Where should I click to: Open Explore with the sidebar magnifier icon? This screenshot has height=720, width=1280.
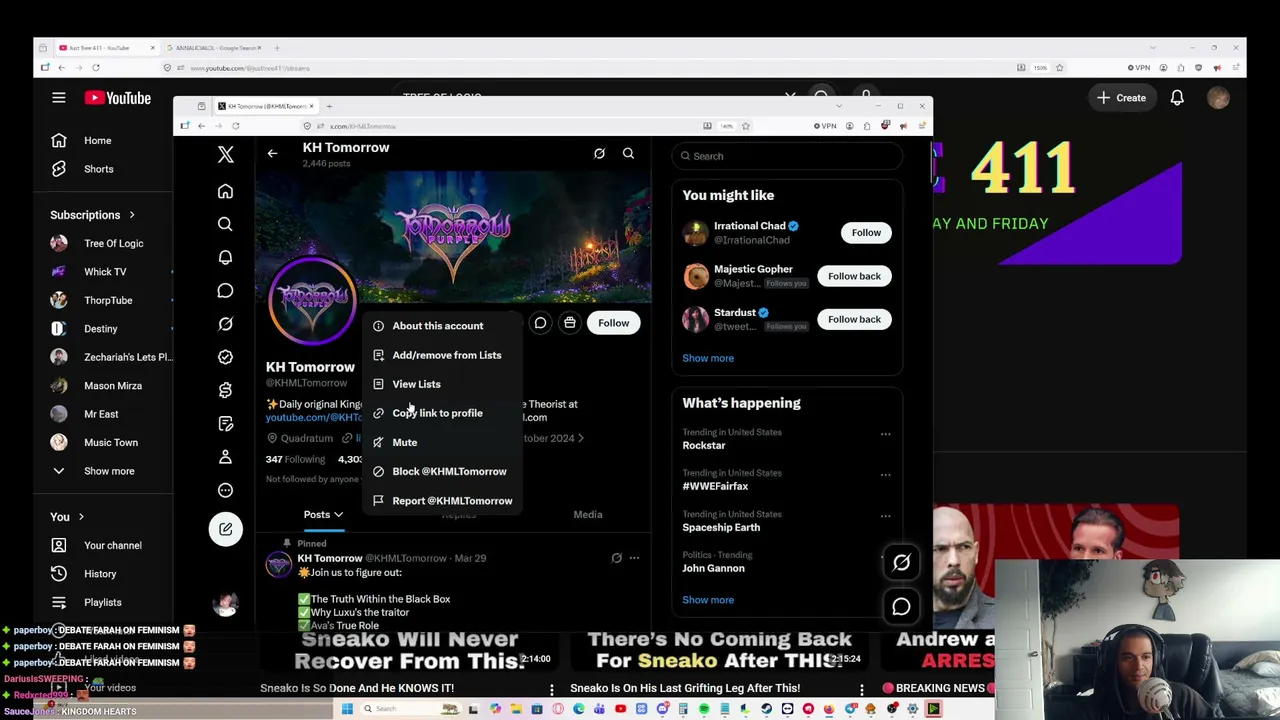click(225, 224)
